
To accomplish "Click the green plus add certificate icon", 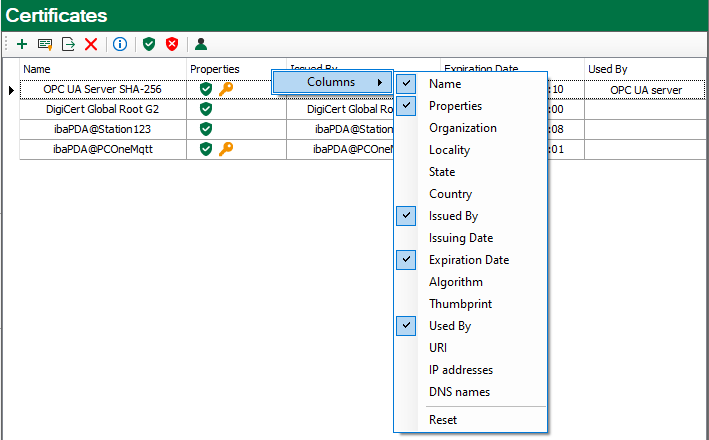I will click(22, 44).
